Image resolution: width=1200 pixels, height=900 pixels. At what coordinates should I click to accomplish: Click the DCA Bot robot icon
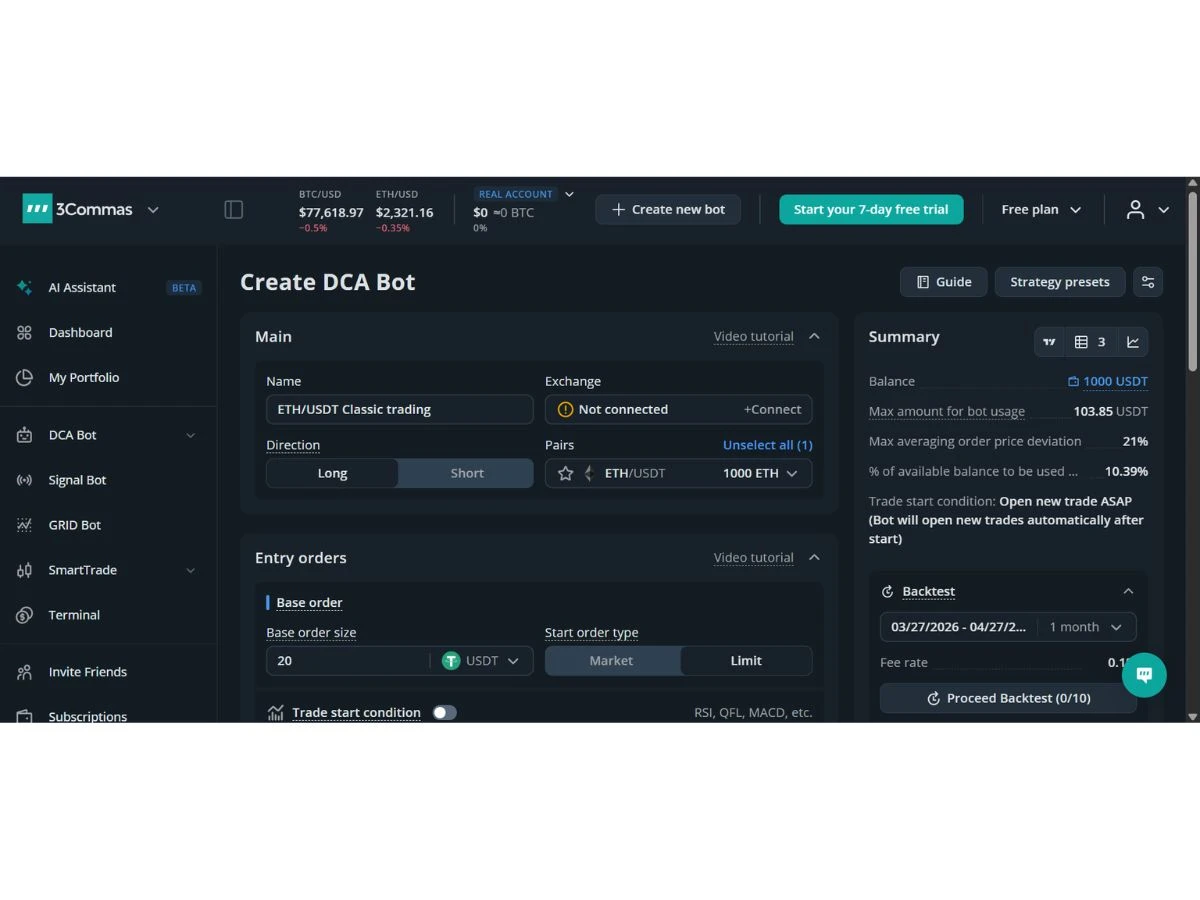[25, 435]
